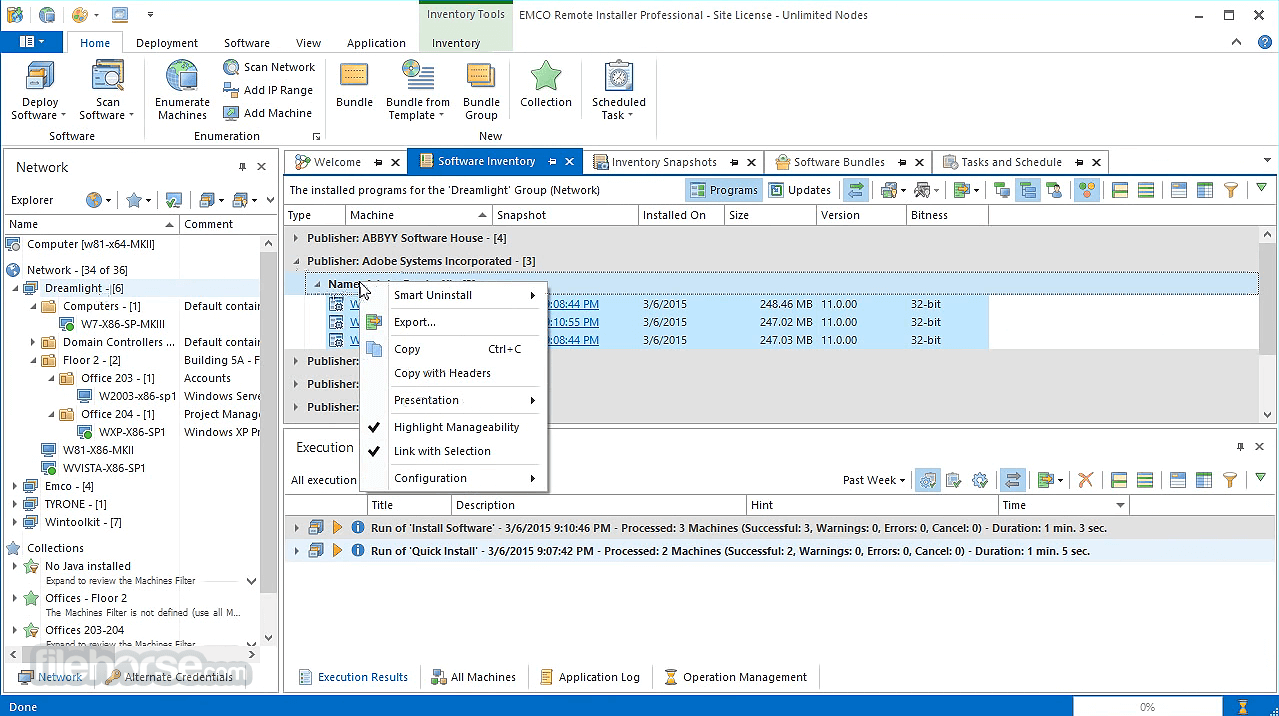Collapse Publisher: Adobe Systems Incorporated group

click(295, 261)
